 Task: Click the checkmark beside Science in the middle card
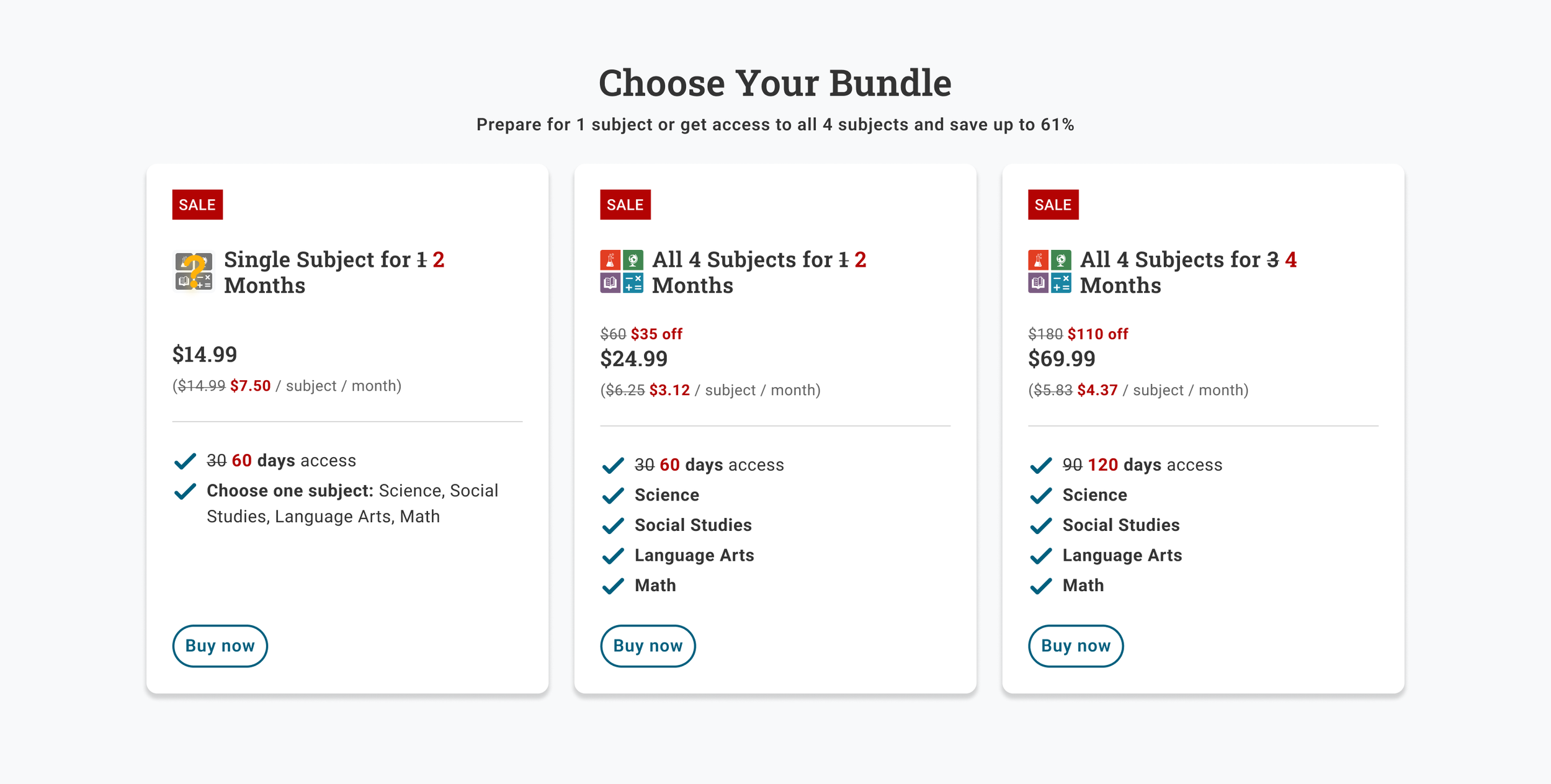click(x=613, y=496)
